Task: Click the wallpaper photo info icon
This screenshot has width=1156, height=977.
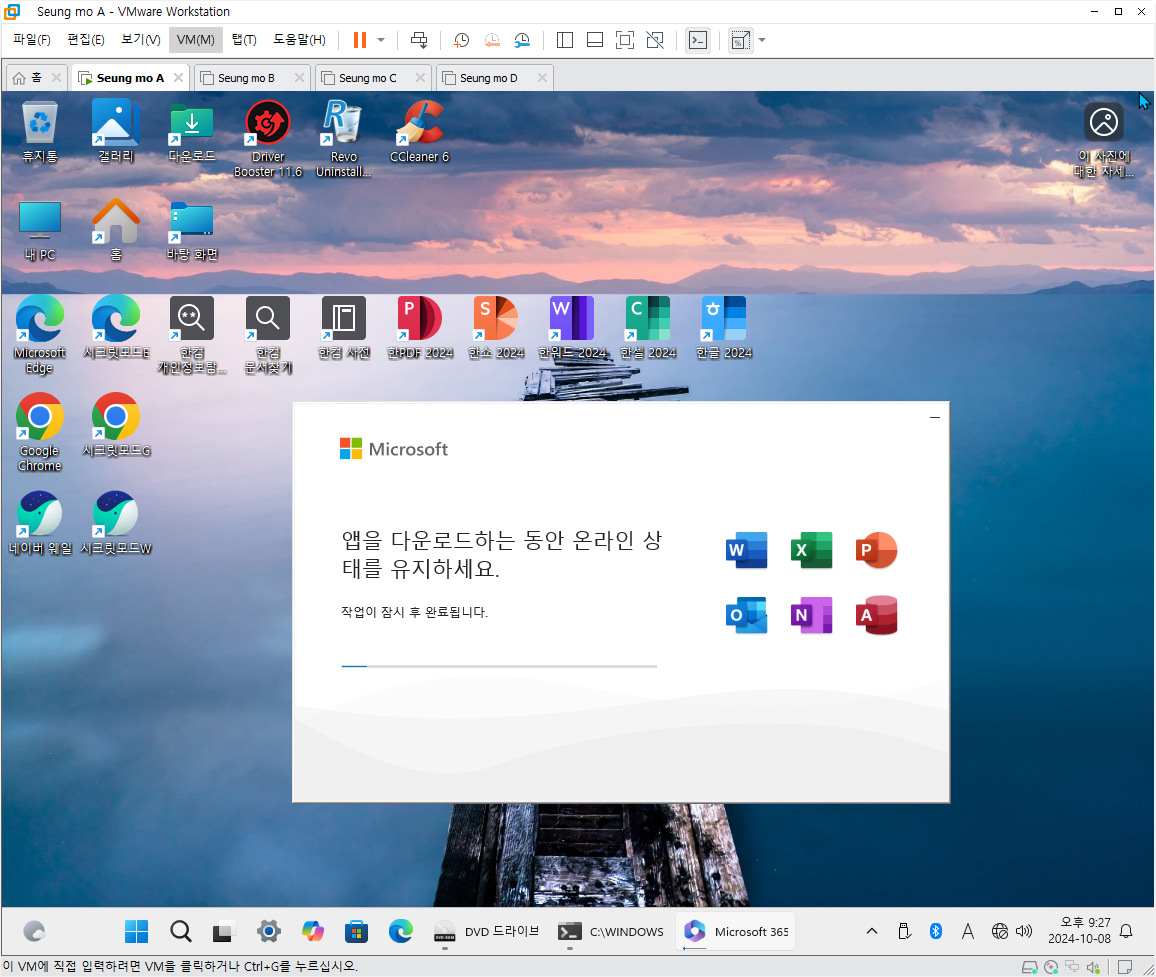Action: click(1103, 139)
